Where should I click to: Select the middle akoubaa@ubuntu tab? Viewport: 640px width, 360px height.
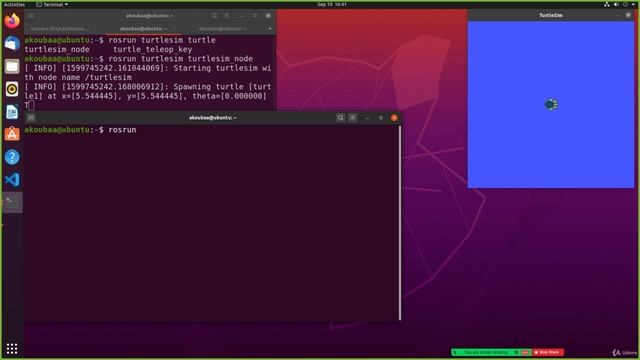pos(143,29)
